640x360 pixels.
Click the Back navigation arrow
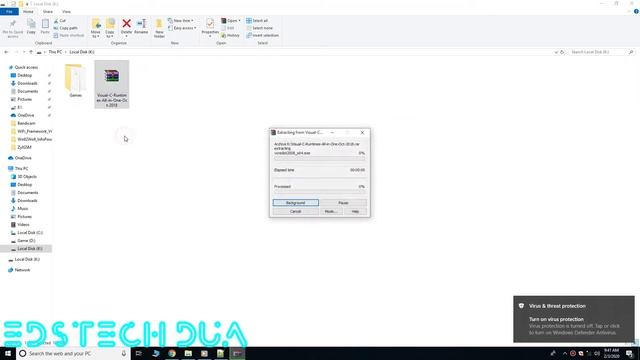coord(6,52)
